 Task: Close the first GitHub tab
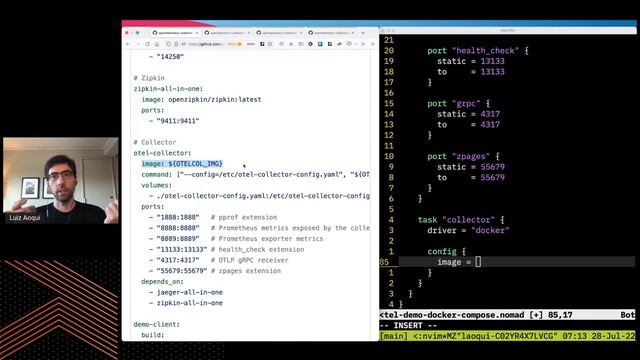pyautogui.click(x=197, y=33)
